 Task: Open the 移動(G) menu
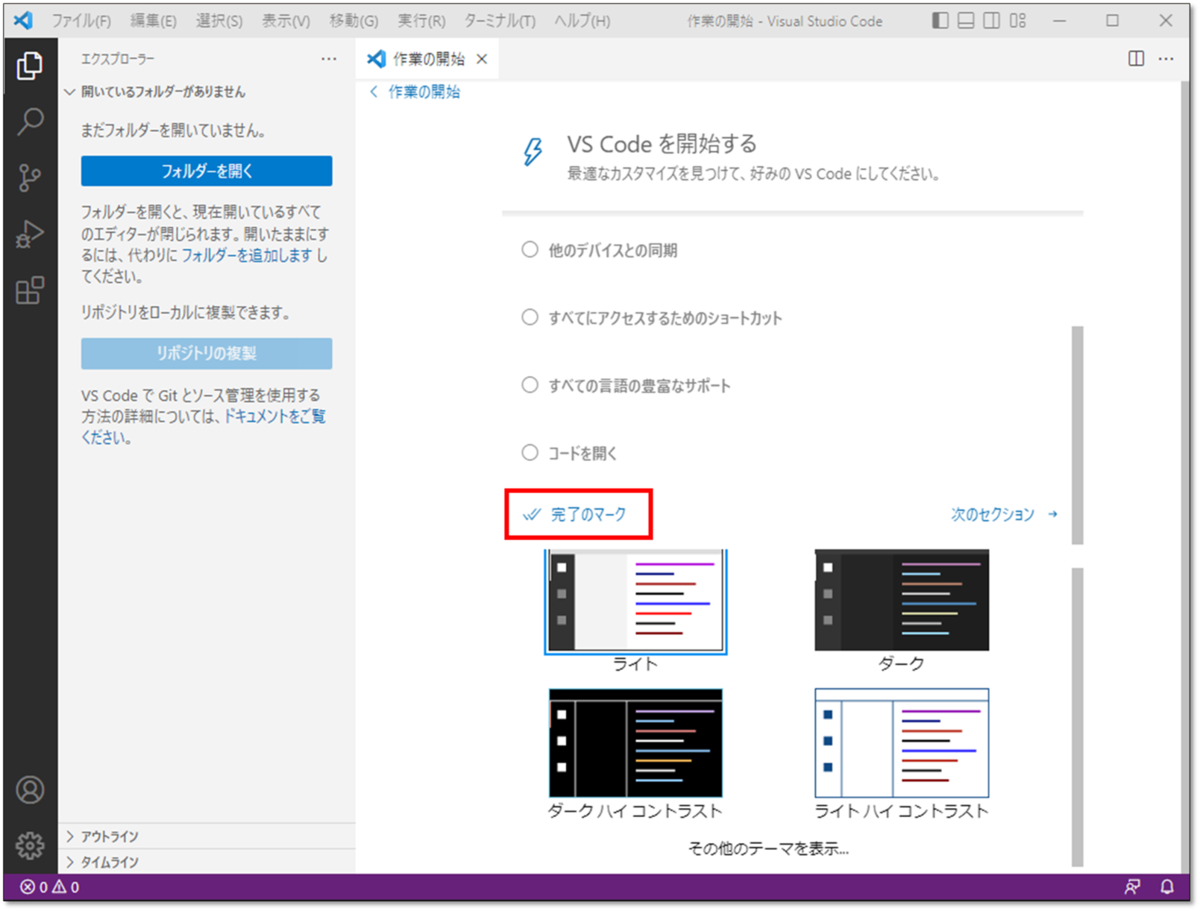(354, 21)
